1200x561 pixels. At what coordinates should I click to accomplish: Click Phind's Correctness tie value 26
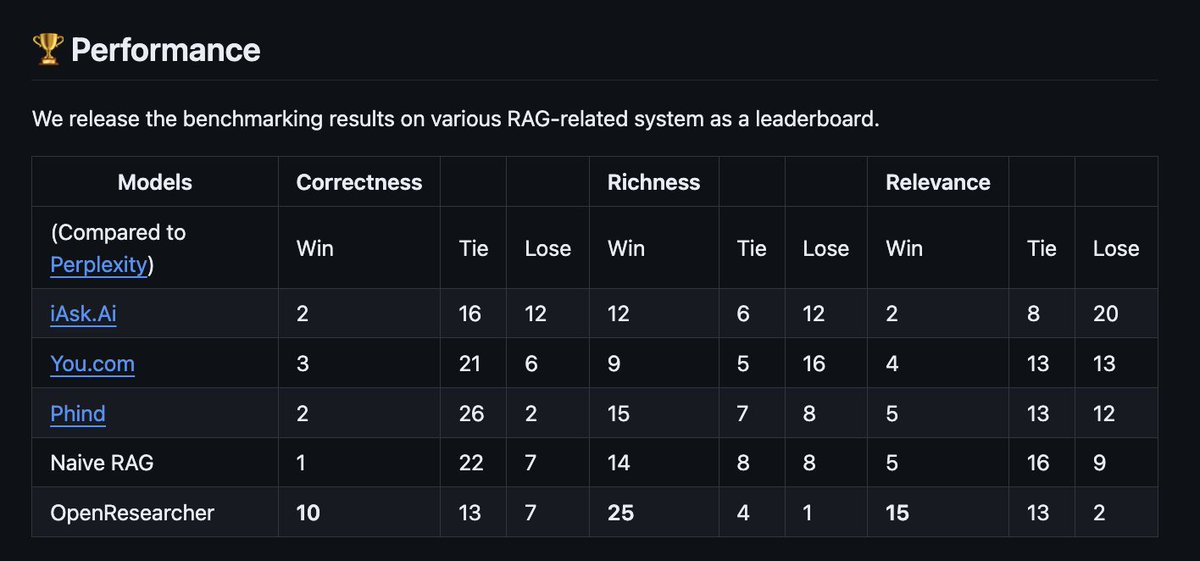point(471,414)
